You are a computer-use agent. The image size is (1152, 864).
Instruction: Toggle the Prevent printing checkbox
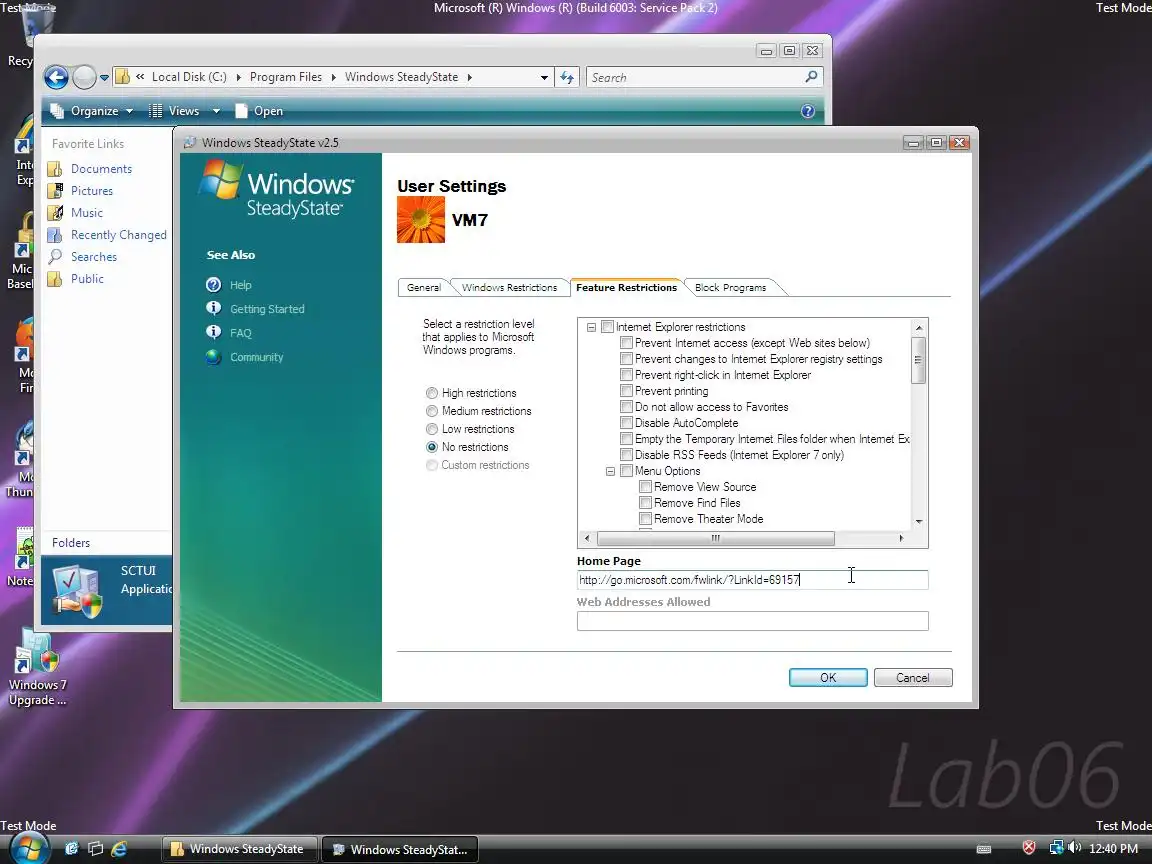627,391
